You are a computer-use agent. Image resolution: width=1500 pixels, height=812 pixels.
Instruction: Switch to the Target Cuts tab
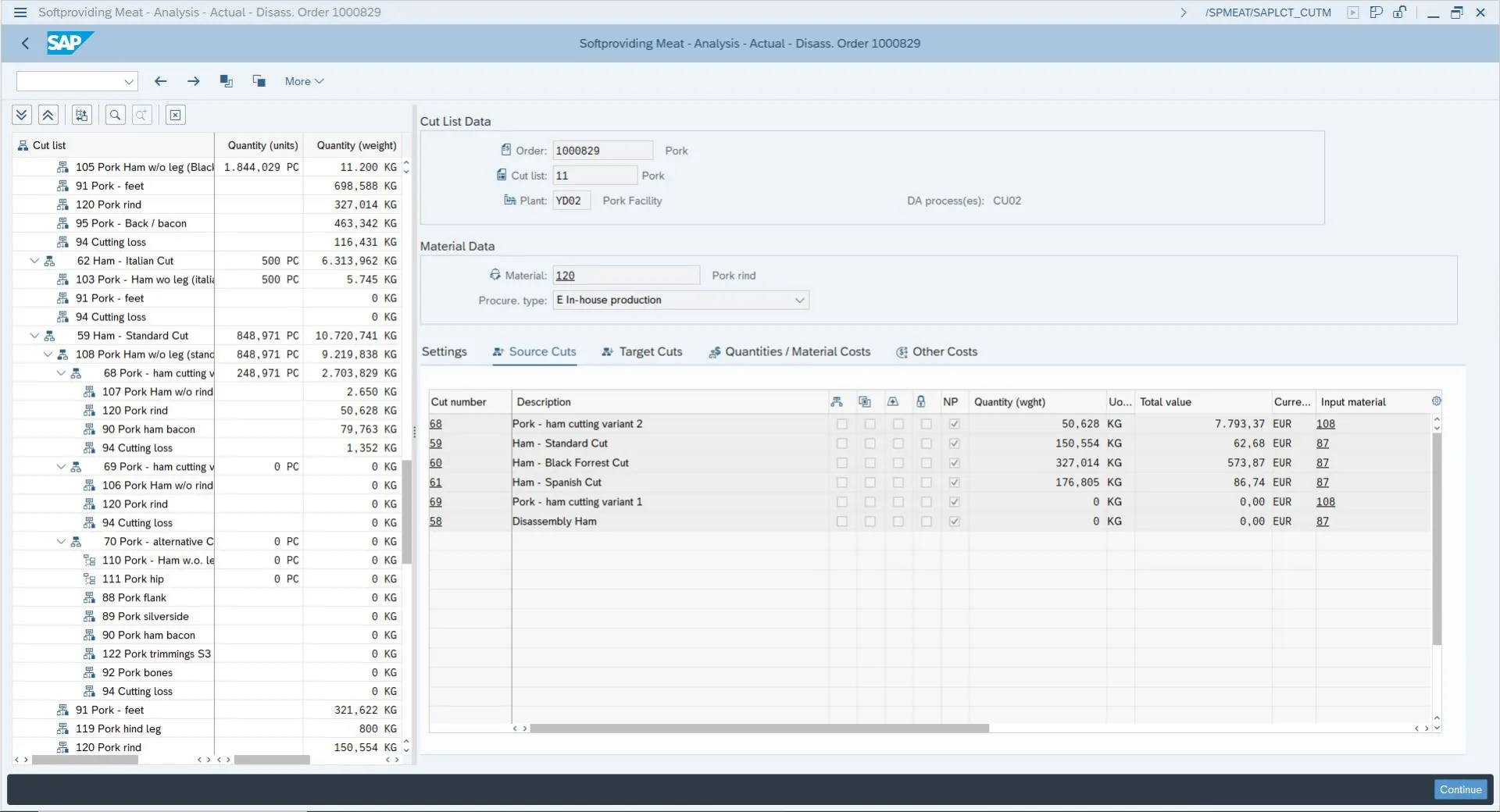pyautogui.click(x=642, y=352)
